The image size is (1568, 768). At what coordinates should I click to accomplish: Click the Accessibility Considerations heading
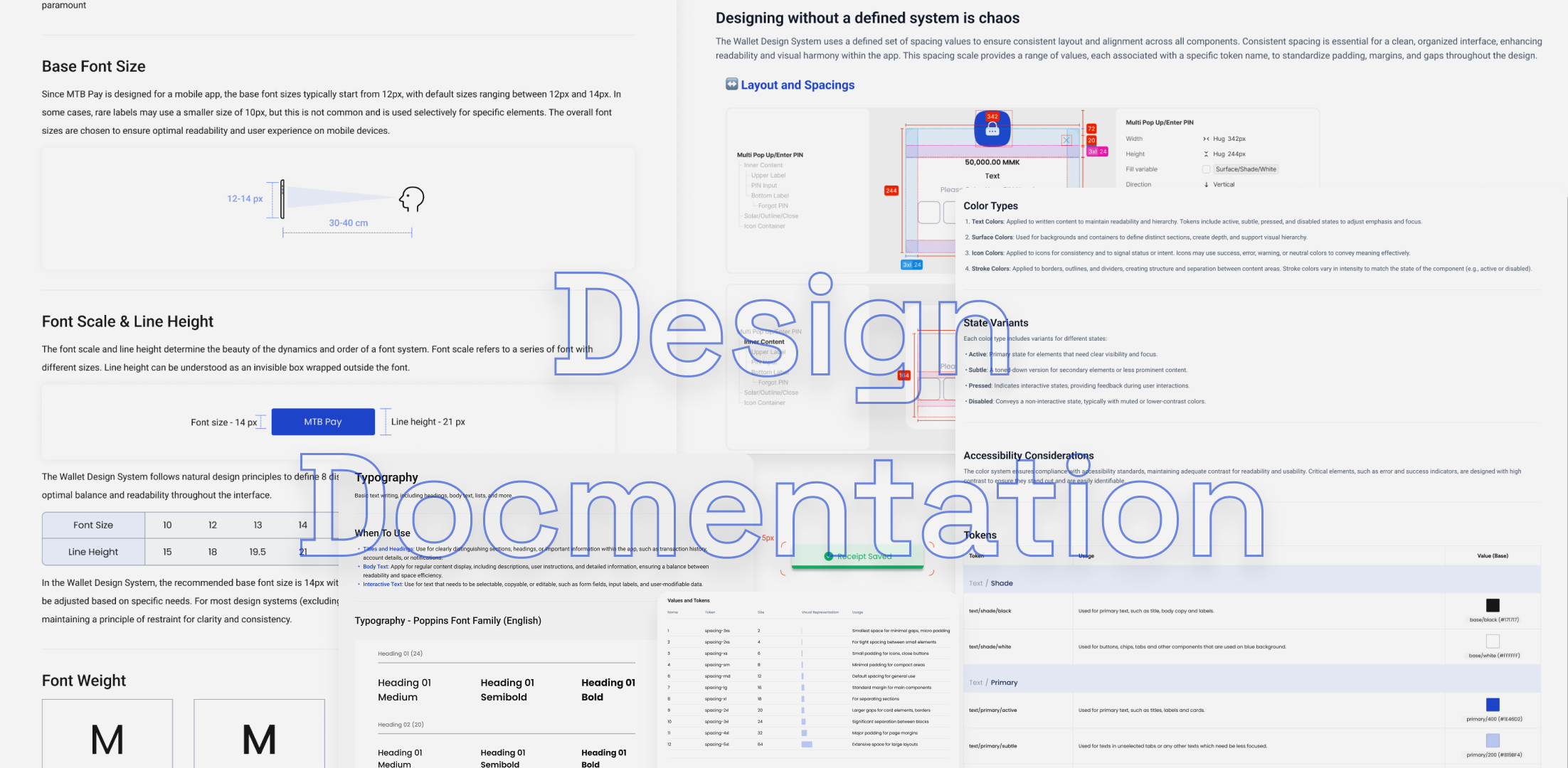1028,456
